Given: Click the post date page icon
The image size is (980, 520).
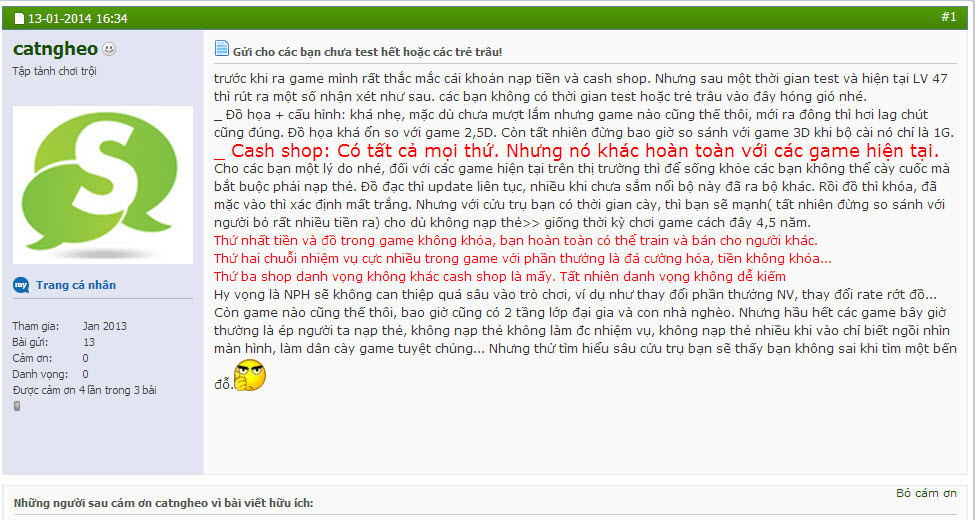Looking at the screenshot, I should [x=19, y=19].
